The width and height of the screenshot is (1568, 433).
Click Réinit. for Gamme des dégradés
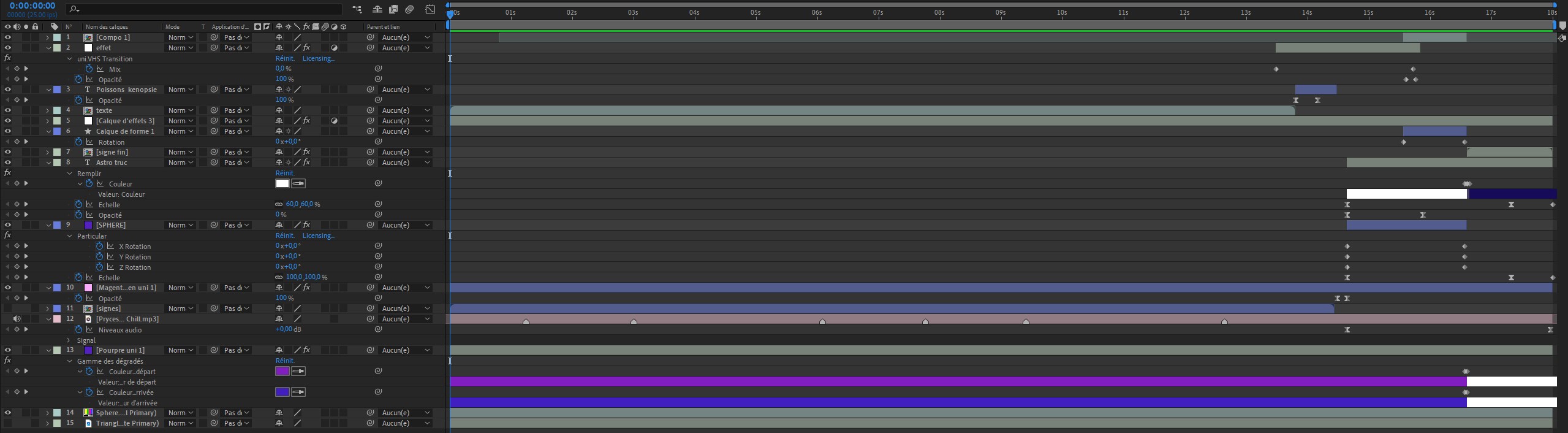[x=285, y=361]
